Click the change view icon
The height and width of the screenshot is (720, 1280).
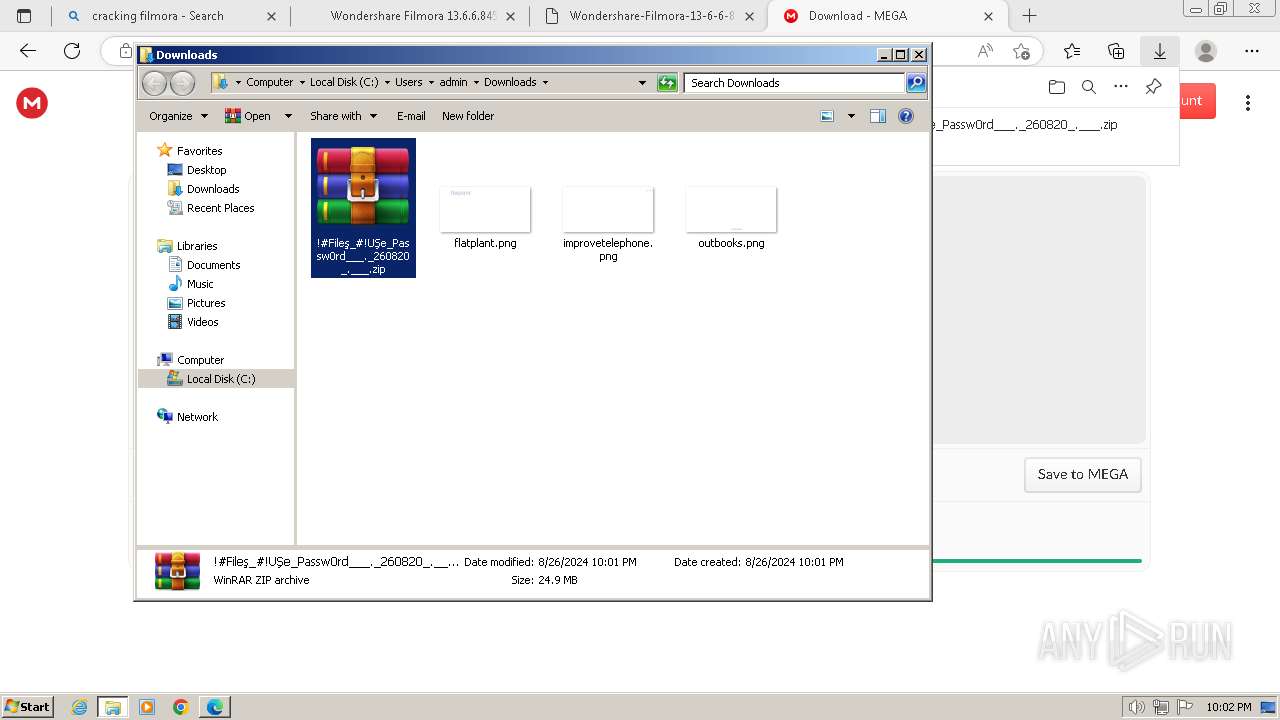[827, 116]
